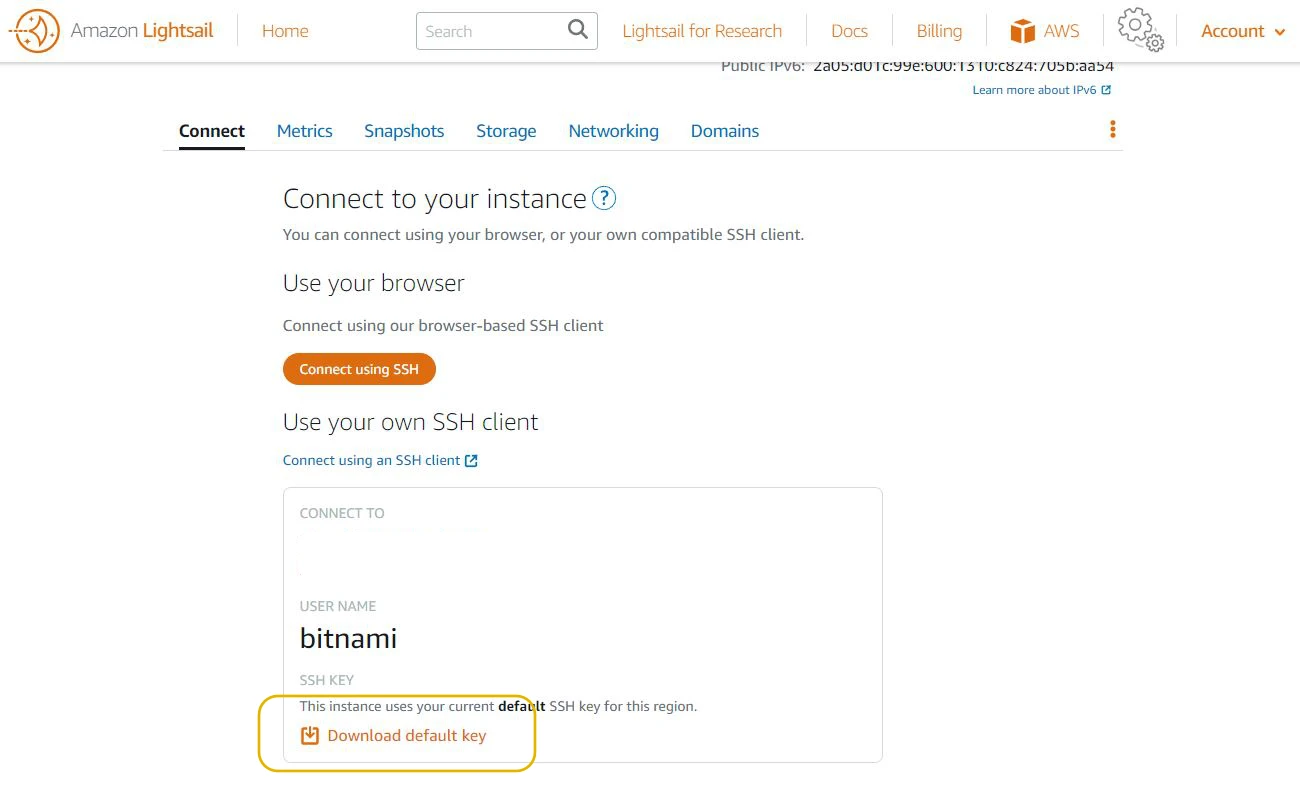Click the download key icon

point(310,736)
